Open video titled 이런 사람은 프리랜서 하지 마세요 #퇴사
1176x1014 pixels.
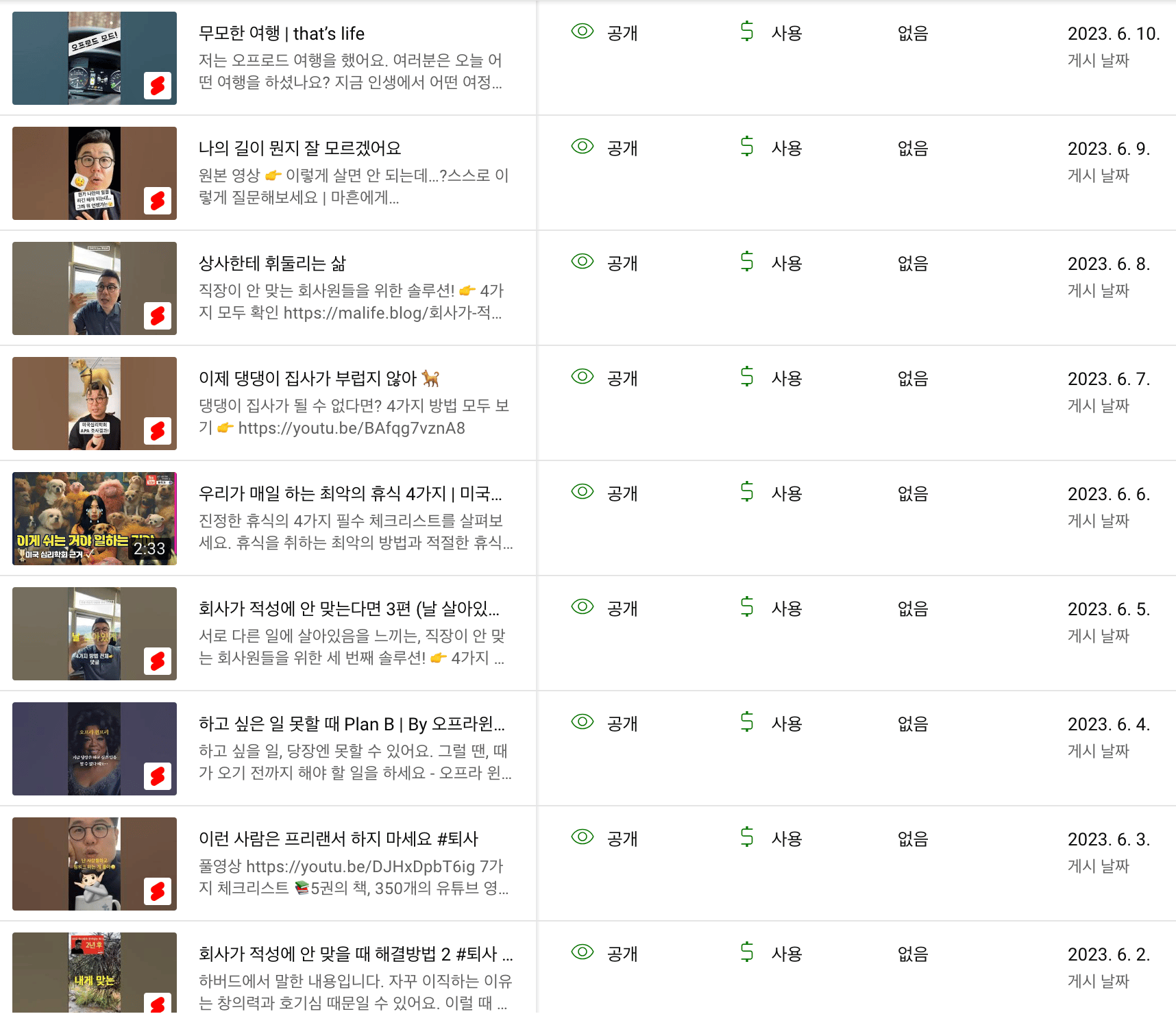pos(339,839)
